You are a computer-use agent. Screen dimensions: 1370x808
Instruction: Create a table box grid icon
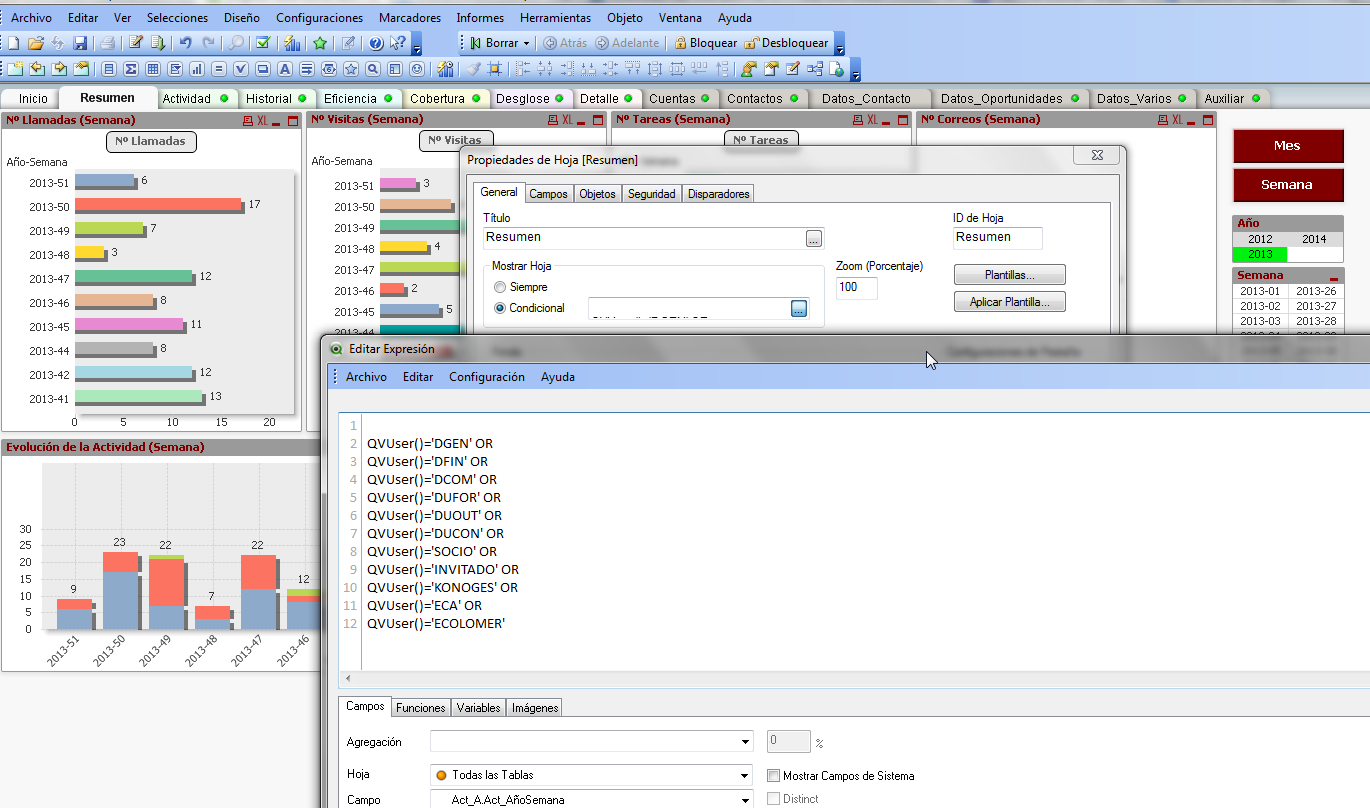[x=152, y=69]
